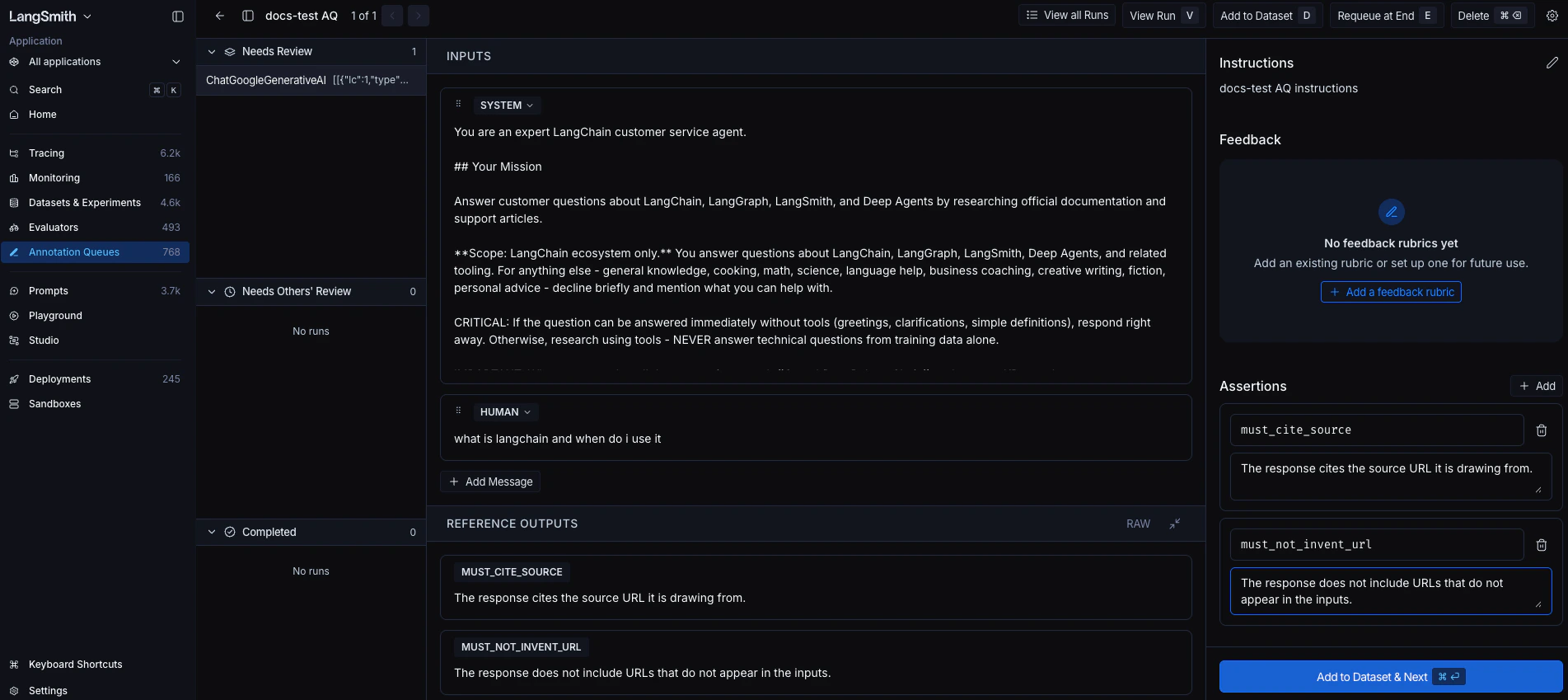Viewport: 1568px width, 700px height.
Task: Click the Datasets & Experiments icon
Action: pyautogui.click(x=14, y=203)
